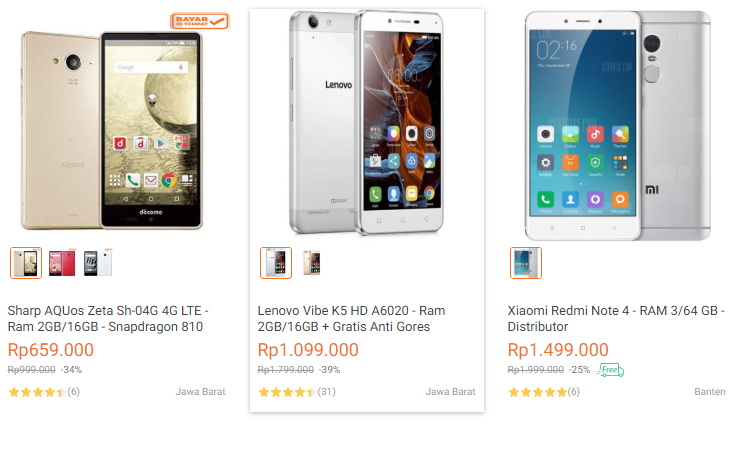
Task: Select the red Sharp Aquos variant thumbnail
Action: tap(62, 263)
